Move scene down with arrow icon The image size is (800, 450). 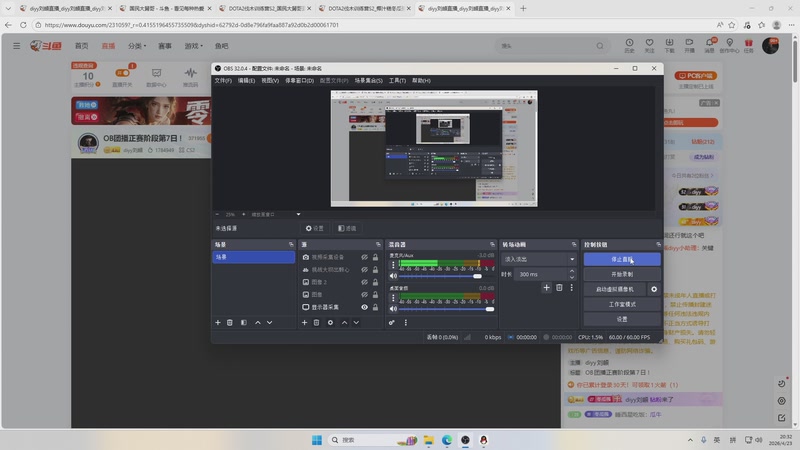point(269,322)
